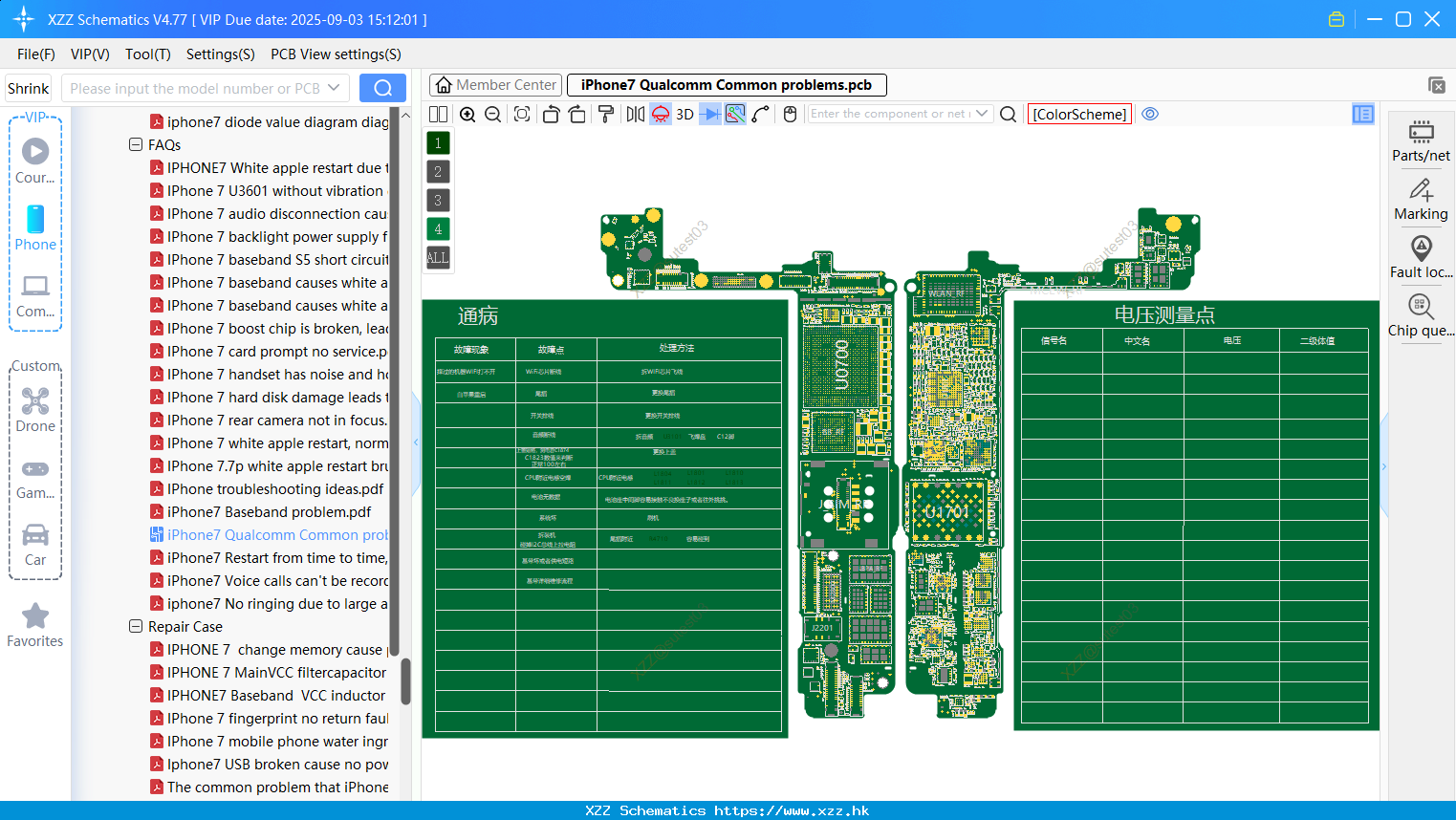Select the Computer category
Screen dimensions: 1456x820
(x=35, y=296)
